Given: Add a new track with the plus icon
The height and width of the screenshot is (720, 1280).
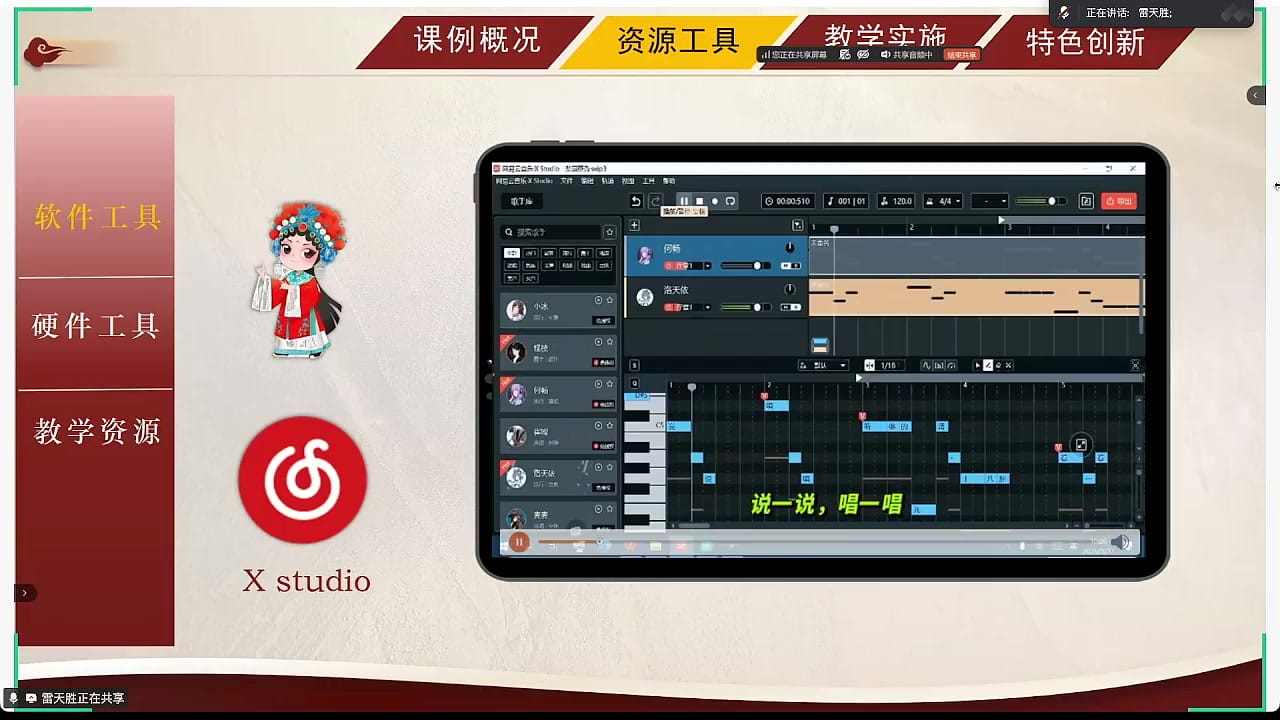Looking at the screenshot, I should click(x=634, y=225).
